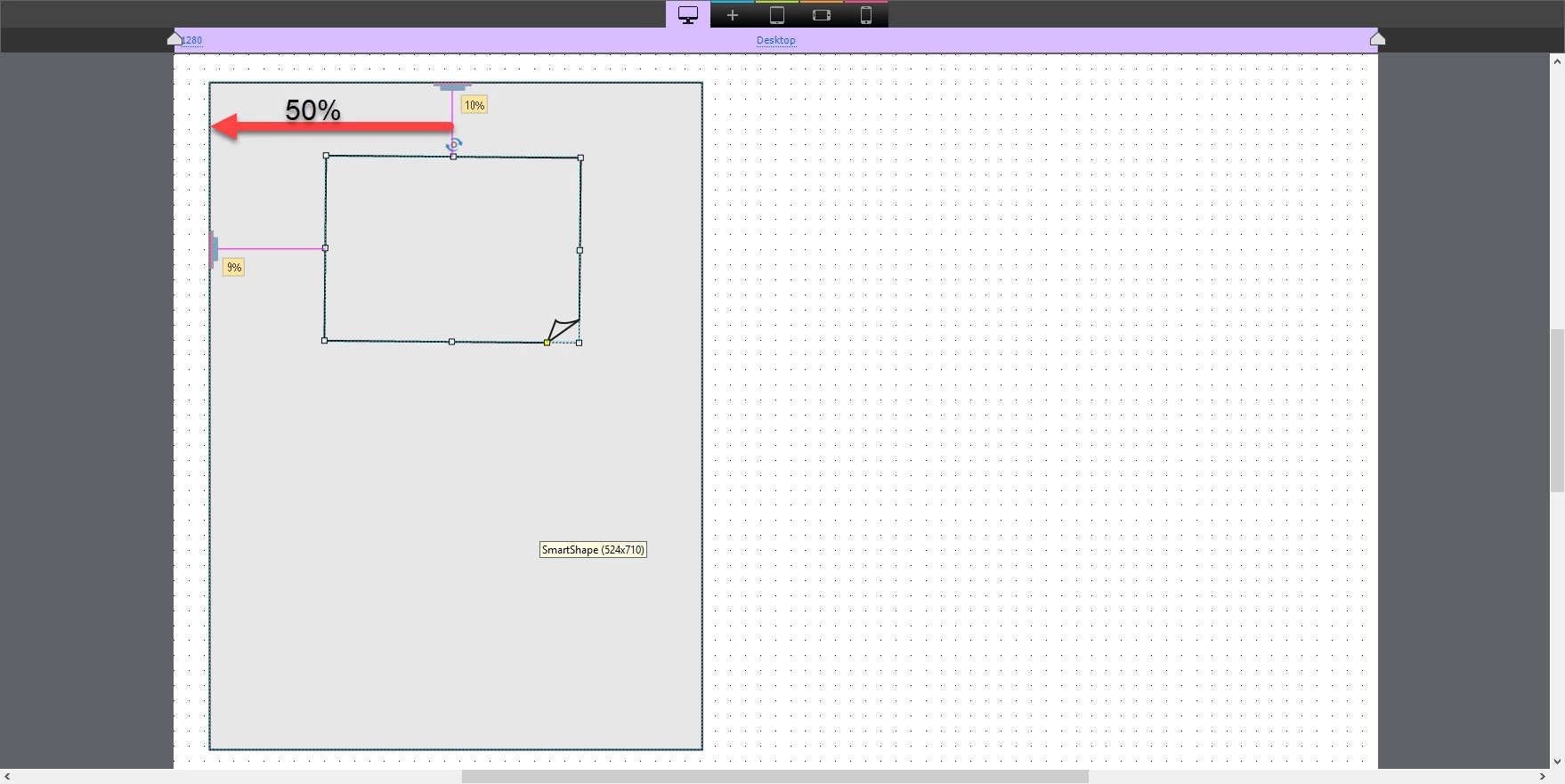1565x784 pixels.
Task: Switch to the portrait tablet breakpoint icon
Action: pos(777,15)
